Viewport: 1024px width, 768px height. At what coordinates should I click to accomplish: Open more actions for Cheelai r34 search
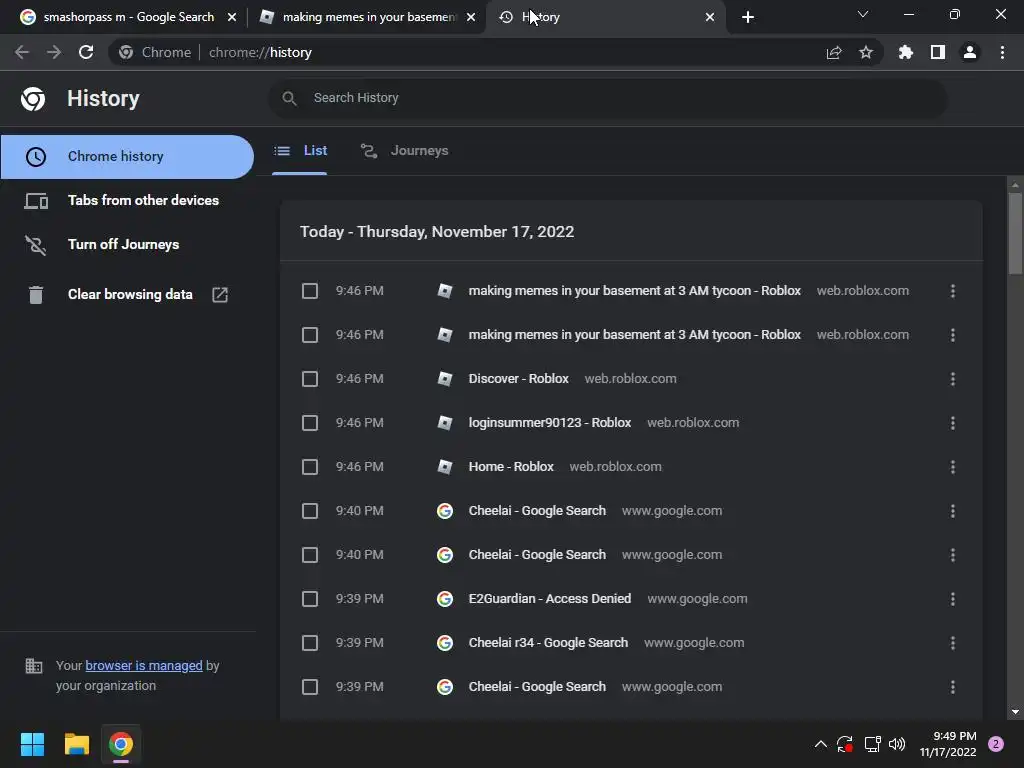coord(953,643)
